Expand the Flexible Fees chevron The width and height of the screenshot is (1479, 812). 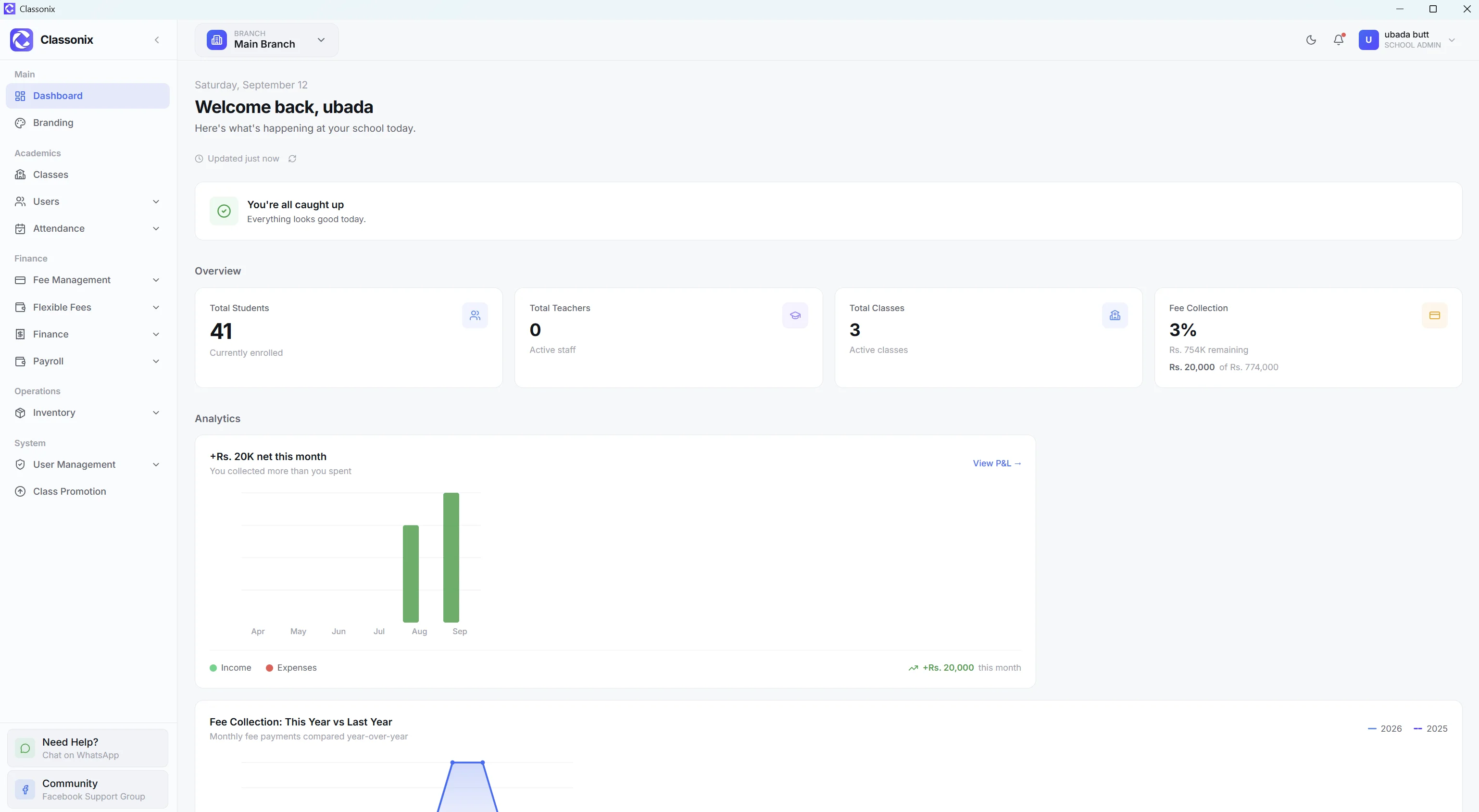point(156,307)
